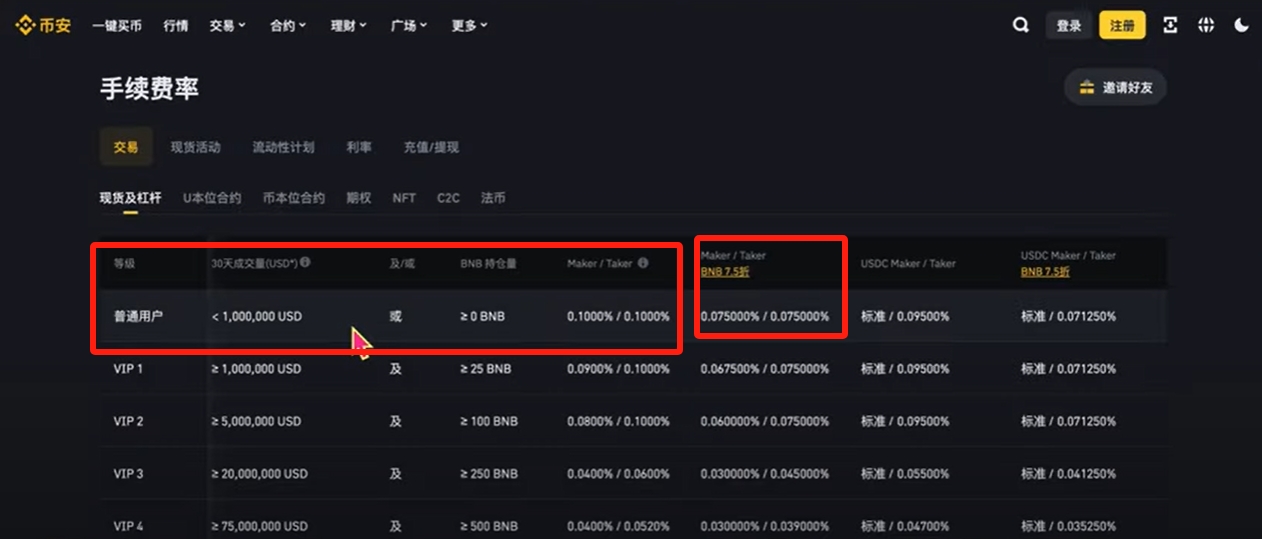Open 行情 in top navigation
Screen dimensions: 1262x539
176,26
